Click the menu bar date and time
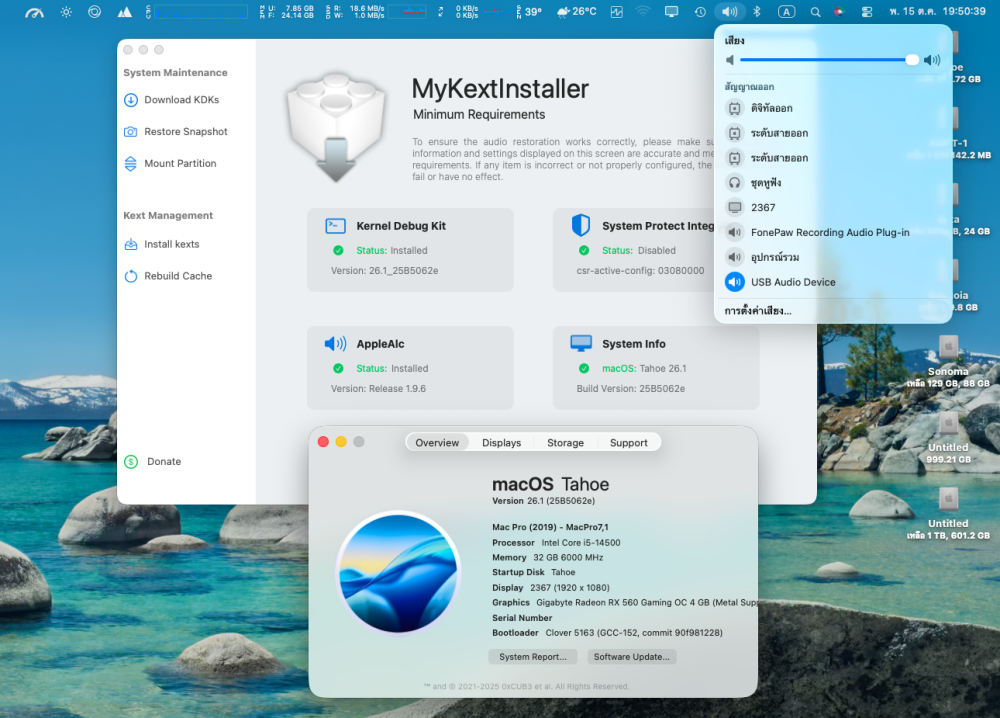This screenshot has width=1000, height=718. point(937,11)
